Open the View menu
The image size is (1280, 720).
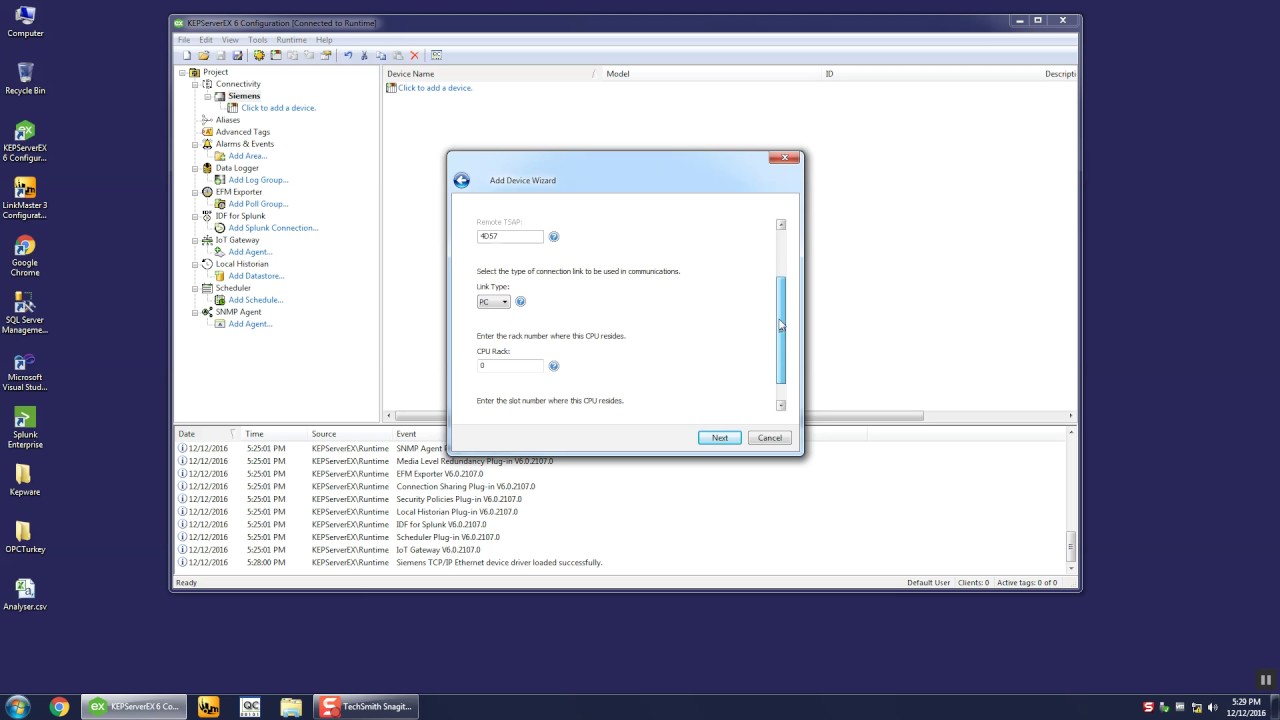(x=230, y=40)
